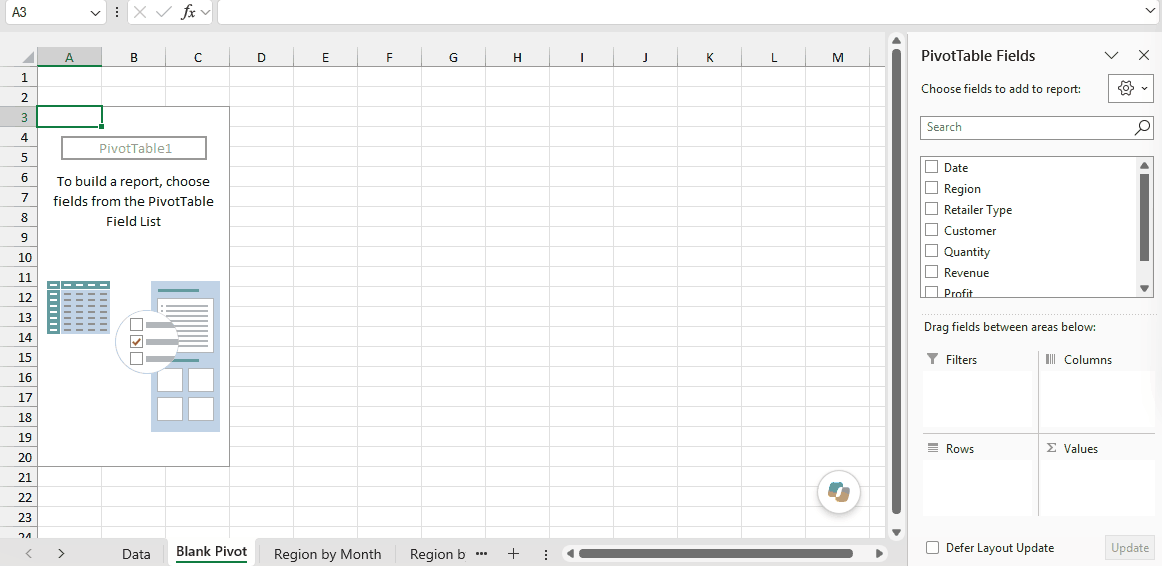Check the Region field
The image size is (1162, 566).
(932, 188)
